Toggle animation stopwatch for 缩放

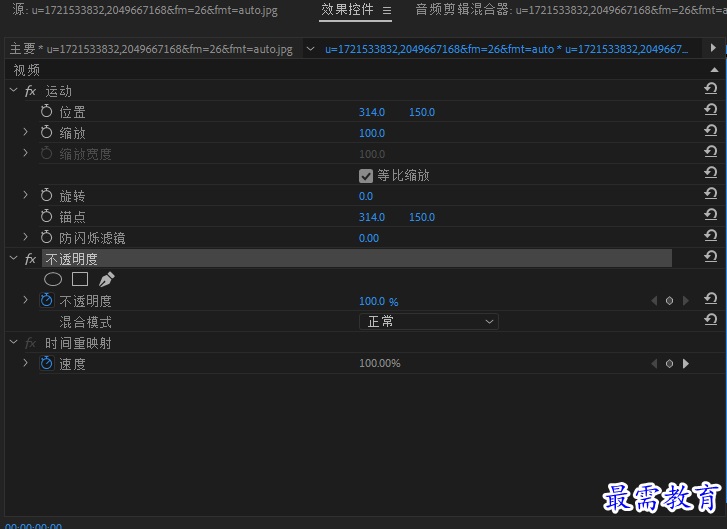pyautogui.click(x=46, y=132)
